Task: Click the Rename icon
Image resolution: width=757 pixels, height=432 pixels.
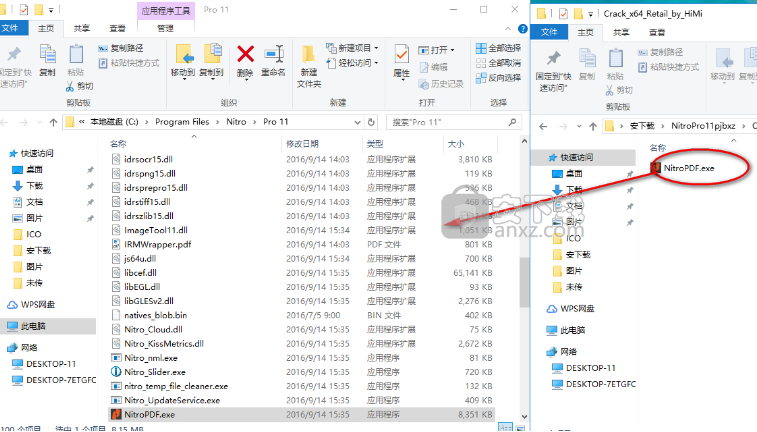Action: [x=274, y=54]
